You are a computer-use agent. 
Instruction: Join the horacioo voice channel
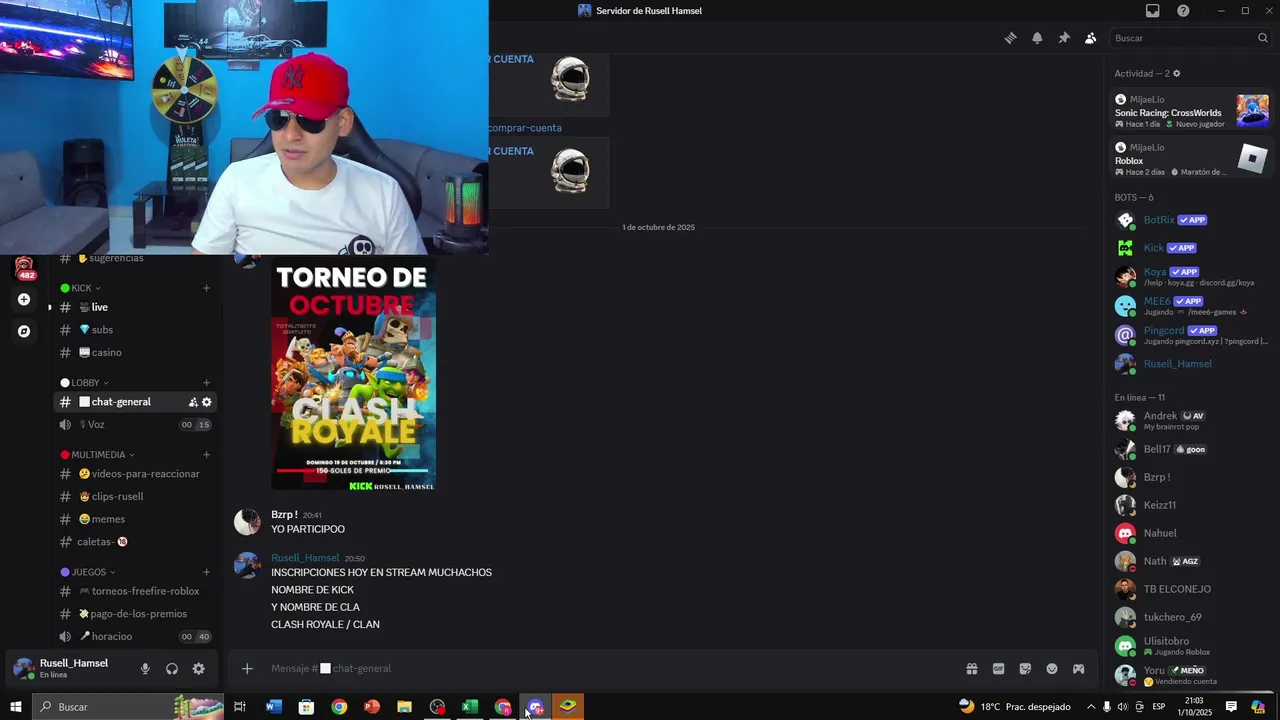135,637
